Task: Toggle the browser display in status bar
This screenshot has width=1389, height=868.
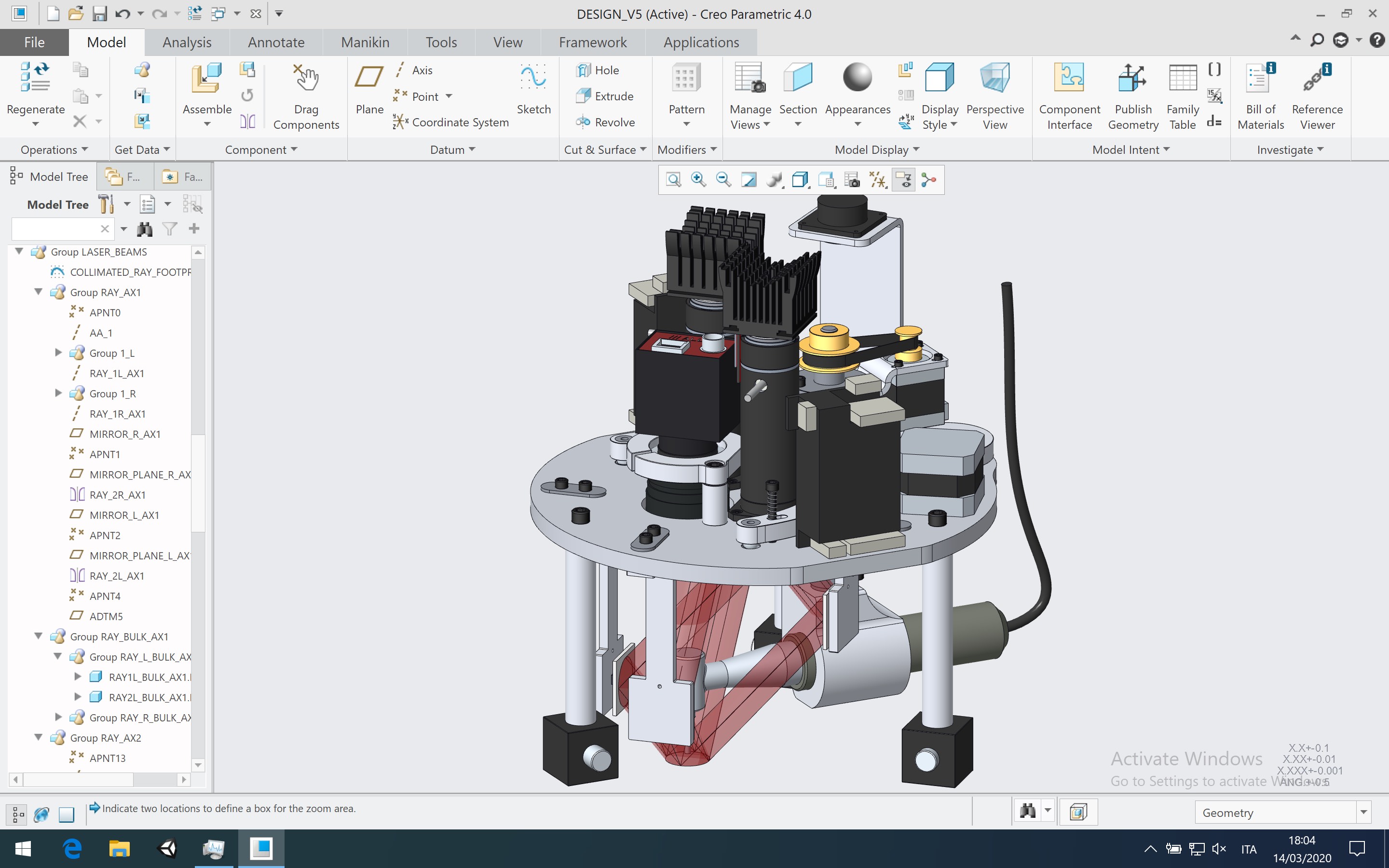Action: pyautogui.click(x=42, y=814)
